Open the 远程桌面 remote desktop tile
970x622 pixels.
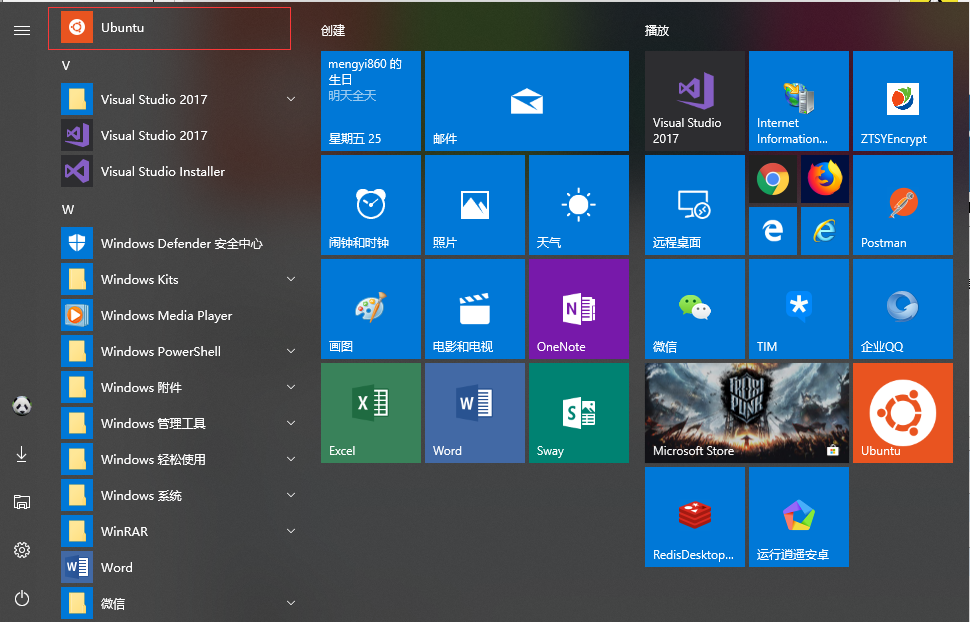[x=695, y=205]
